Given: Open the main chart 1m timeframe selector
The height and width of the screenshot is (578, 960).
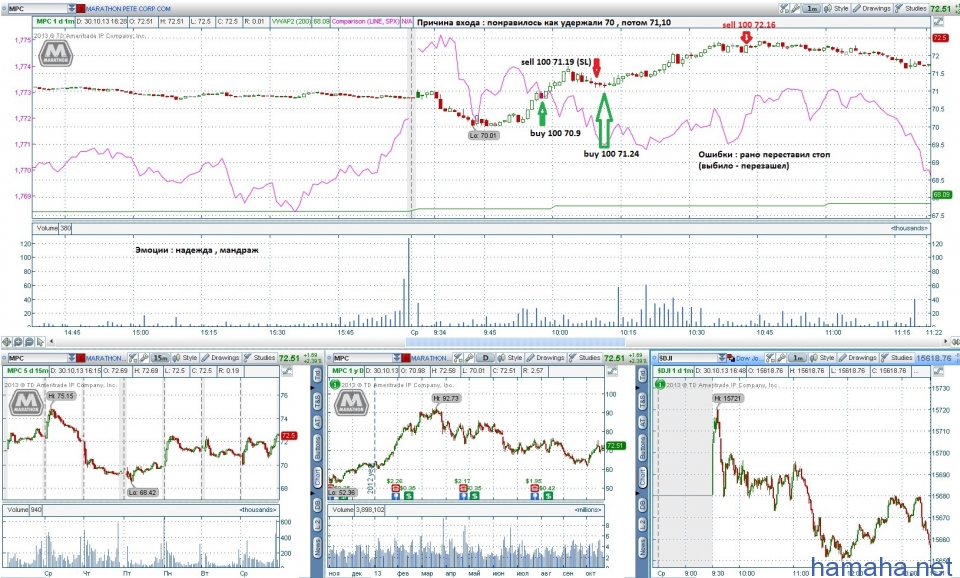Looking at the screenshot, I should coord(812,9).
